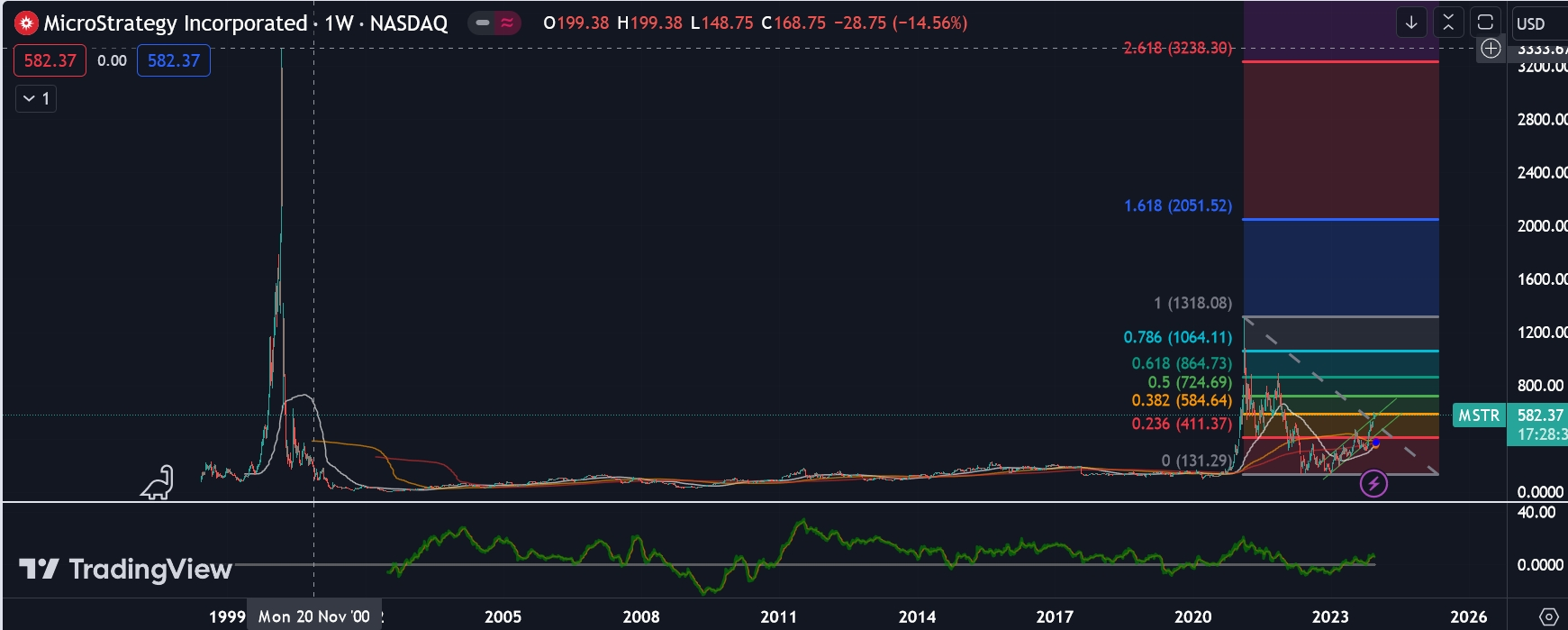Click the blue buy price 582.37 button
Screen dimensions: 1568x630
click(174, 60)
